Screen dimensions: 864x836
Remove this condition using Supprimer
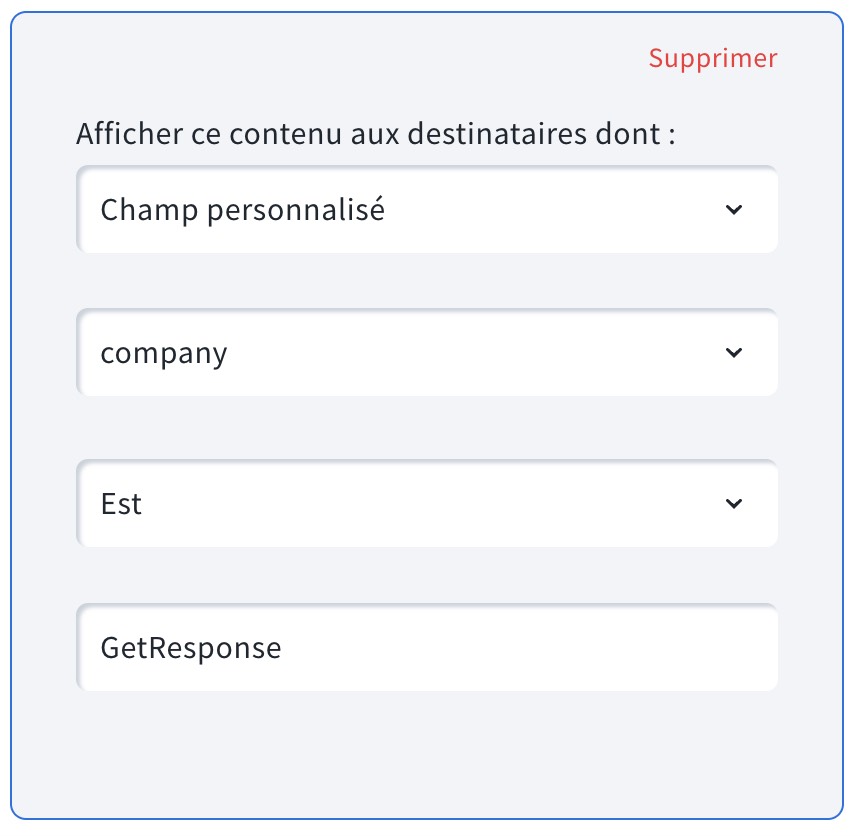click(712, 58)
